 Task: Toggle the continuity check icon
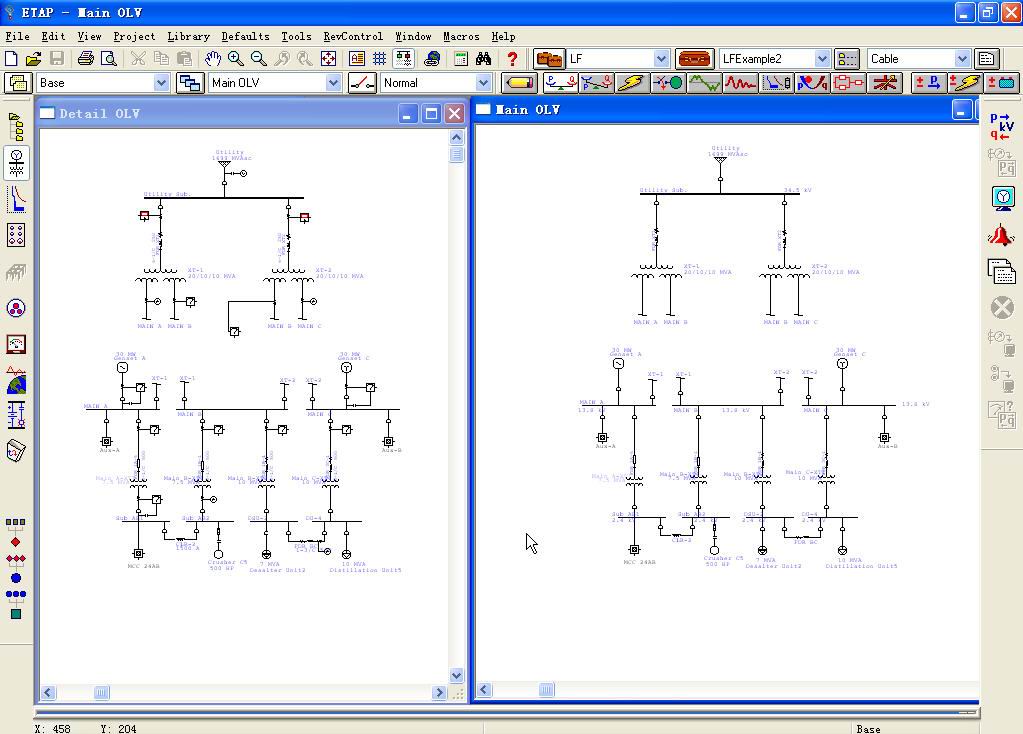pyautogui.click(x=403, y=59)
